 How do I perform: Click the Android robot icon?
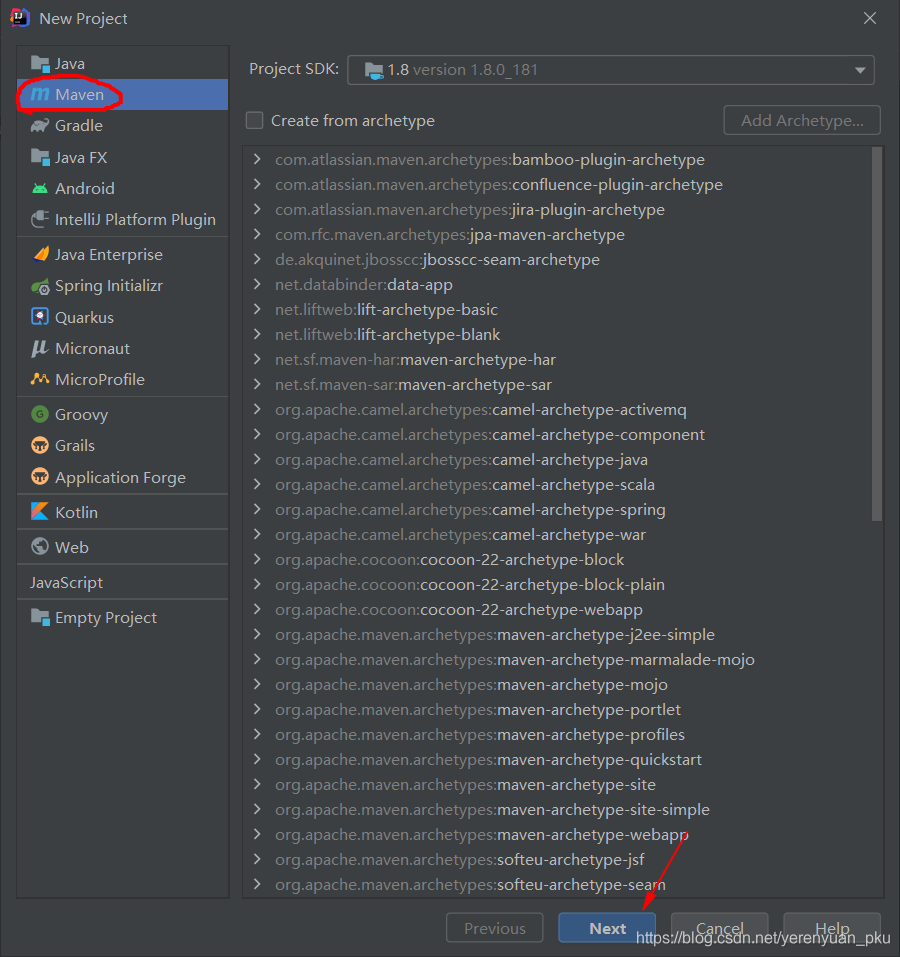[40, 189]
